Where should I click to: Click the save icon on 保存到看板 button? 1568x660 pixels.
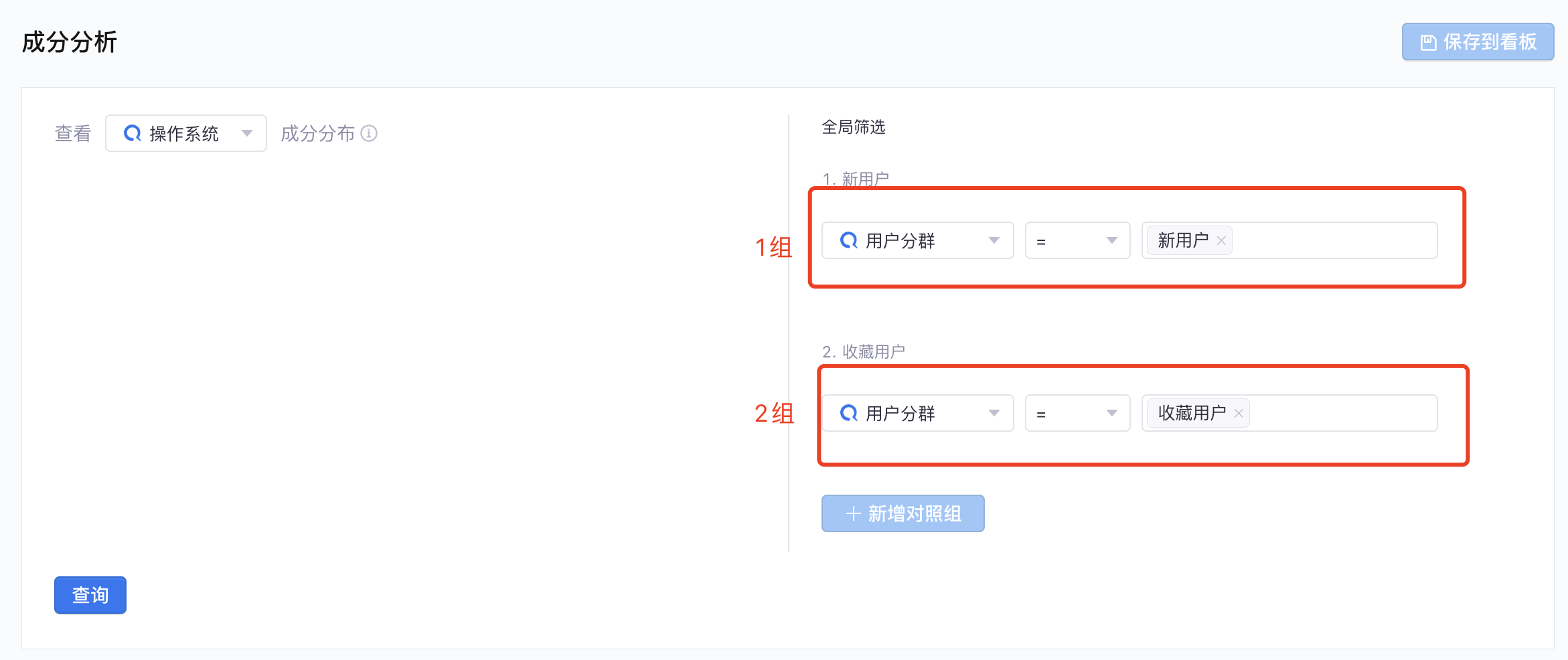[1428, 42]
